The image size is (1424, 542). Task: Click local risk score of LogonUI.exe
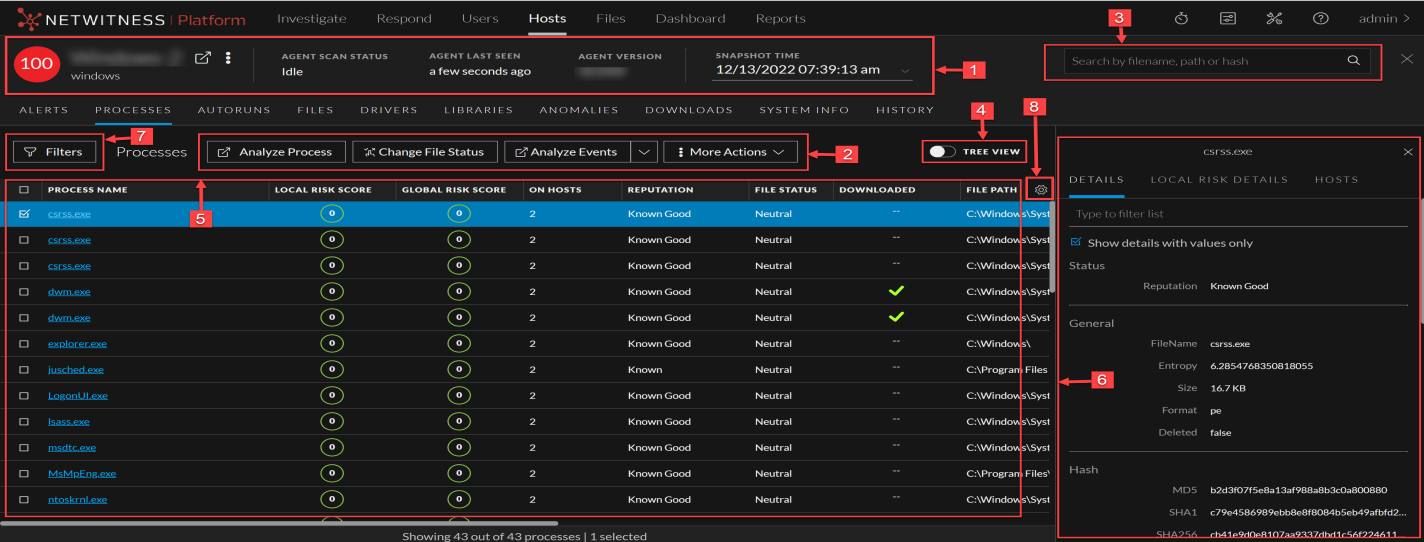(x=331, y=395)
